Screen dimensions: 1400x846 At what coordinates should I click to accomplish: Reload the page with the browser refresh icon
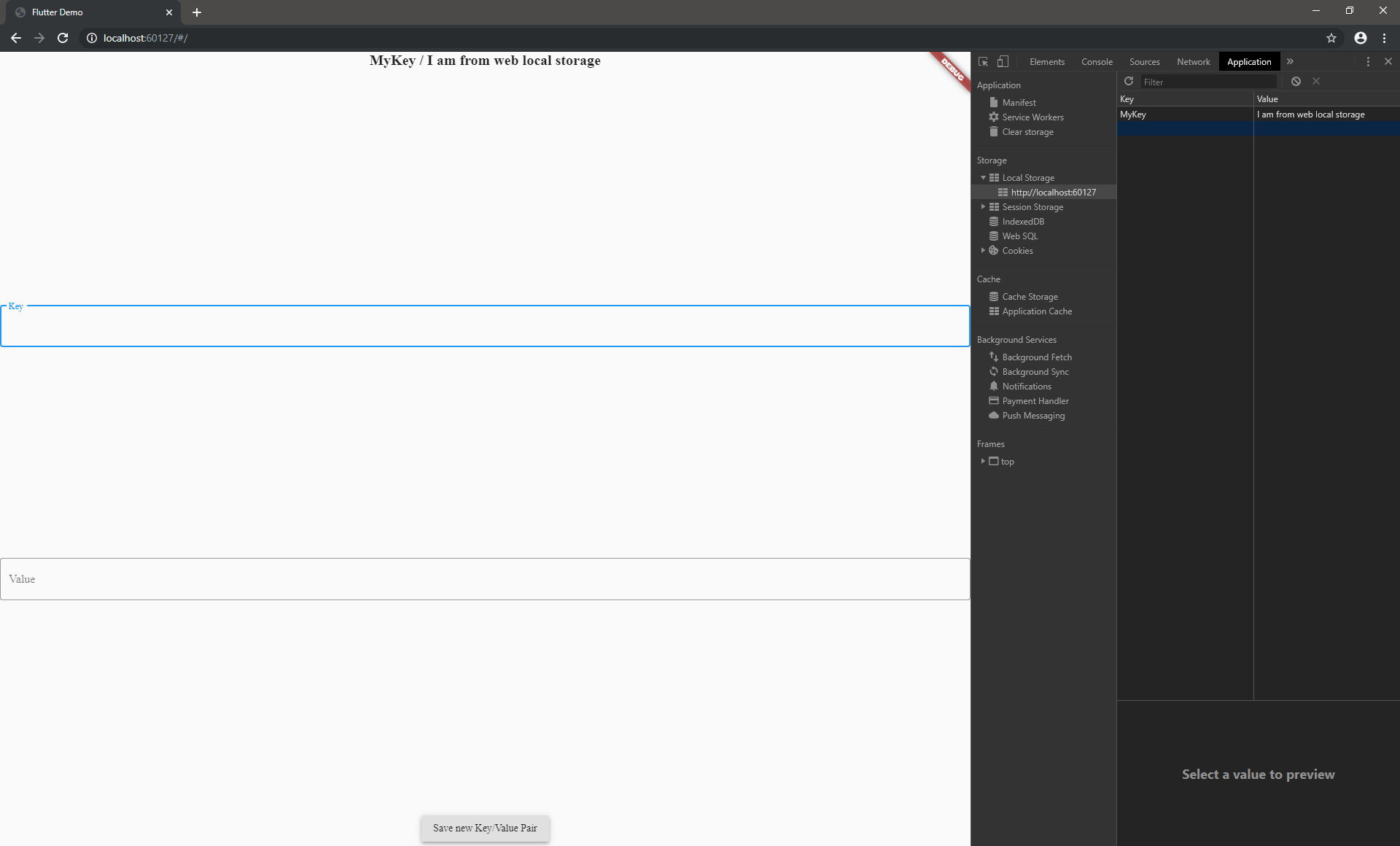(63, 38)
